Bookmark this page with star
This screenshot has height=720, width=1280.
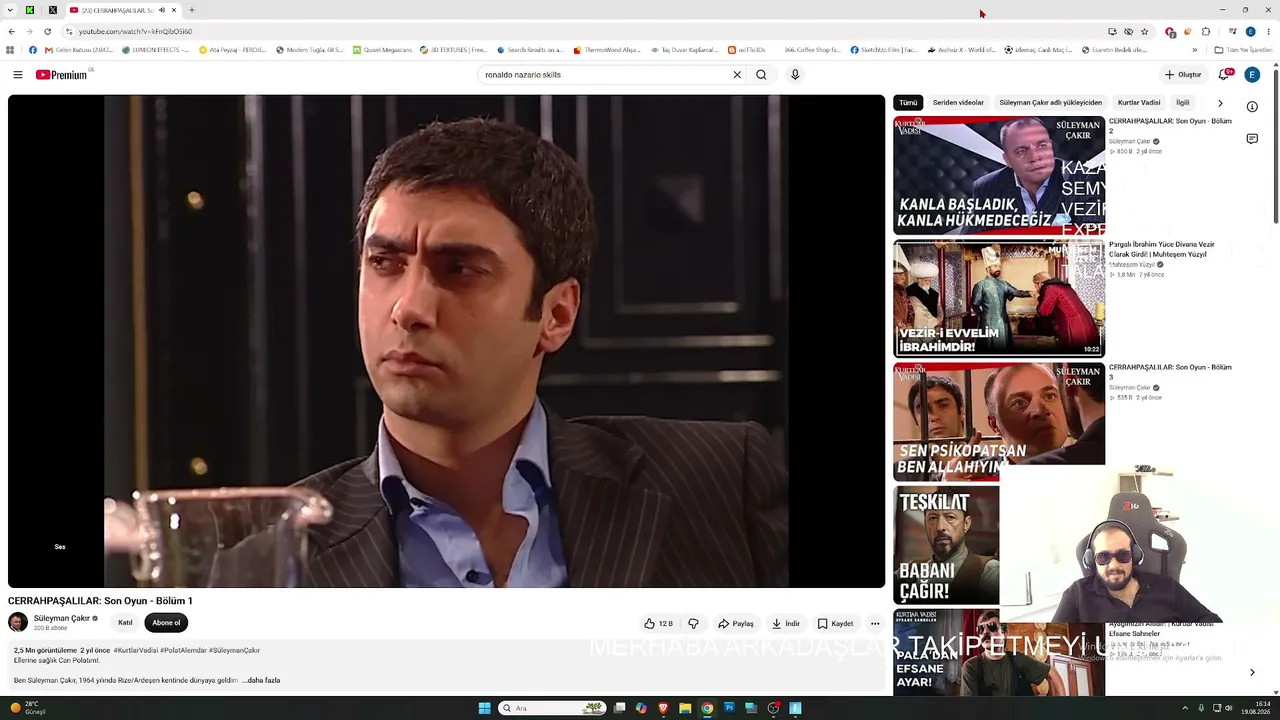1145,31
